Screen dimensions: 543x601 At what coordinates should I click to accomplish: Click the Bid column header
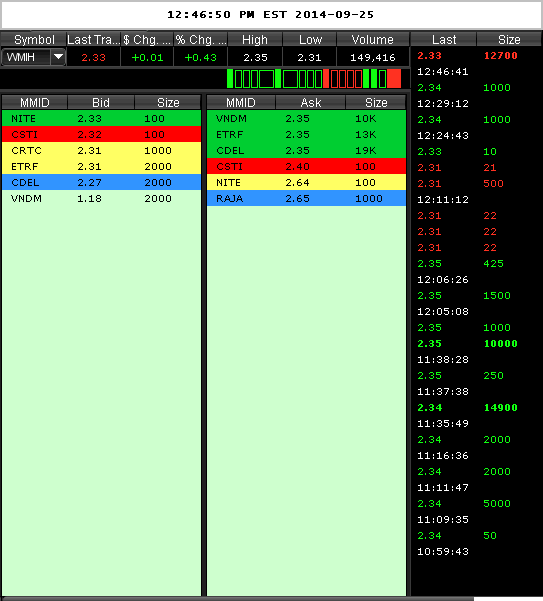[x=101, y=102]
